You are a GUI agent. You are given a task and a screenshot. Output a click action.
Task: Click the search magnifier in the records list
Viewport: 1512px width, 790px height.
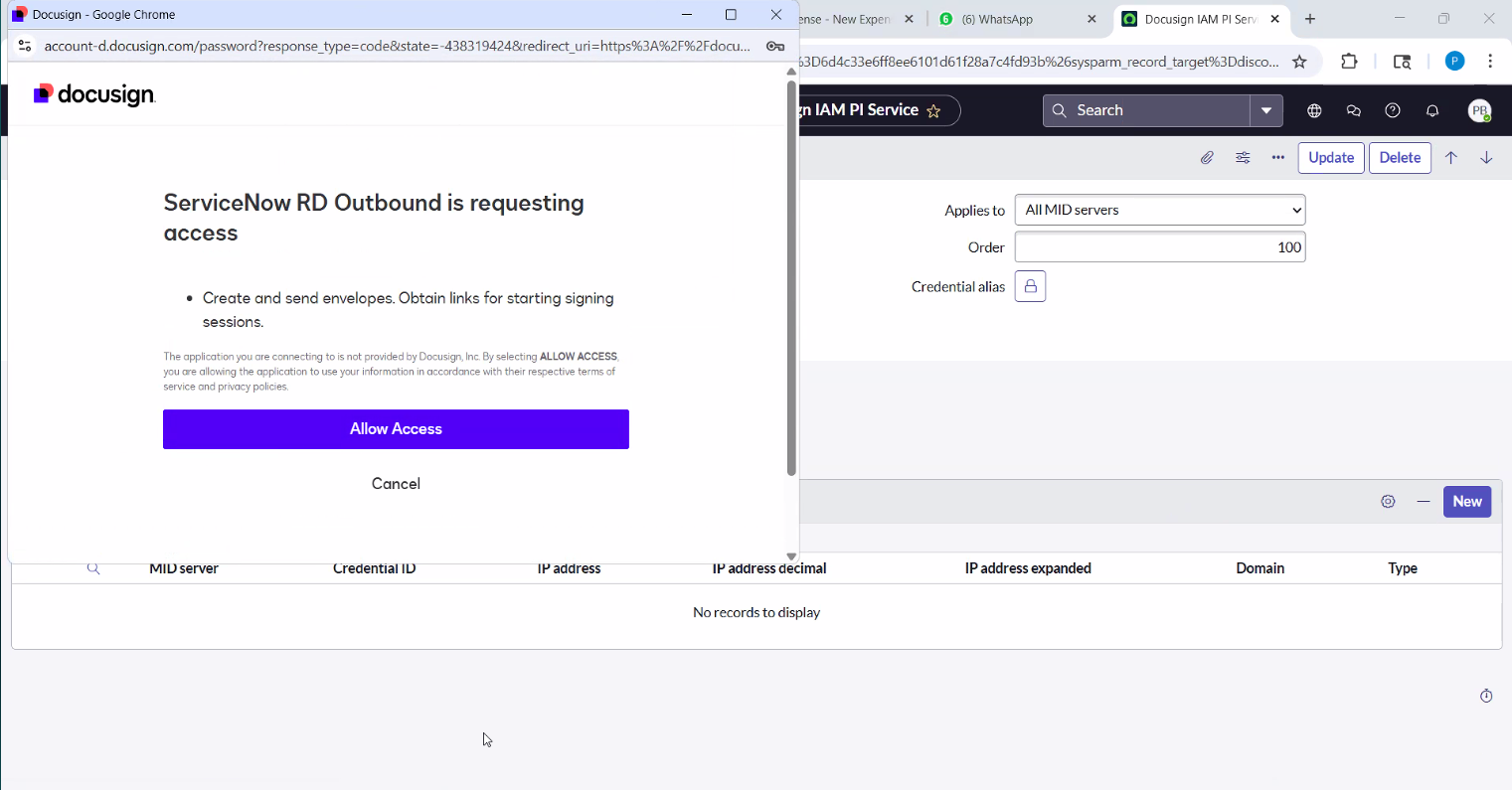[x=93, y=567]
